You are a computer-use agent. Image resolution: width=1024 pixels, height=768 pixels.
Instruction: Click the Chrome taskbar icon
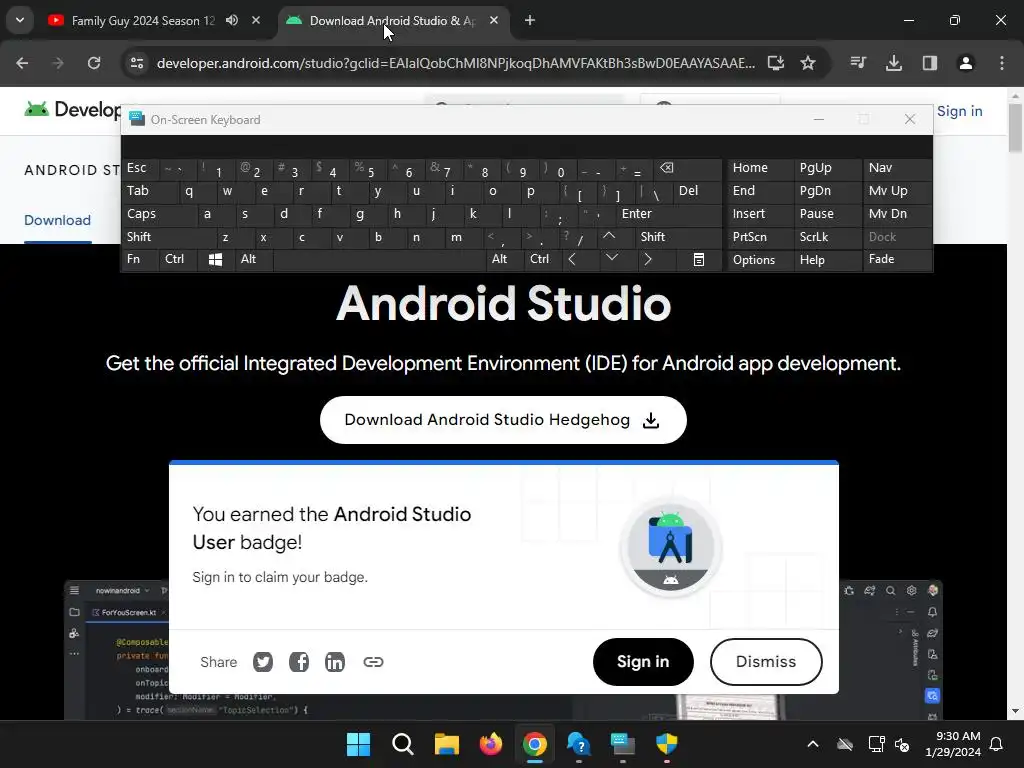534,744
